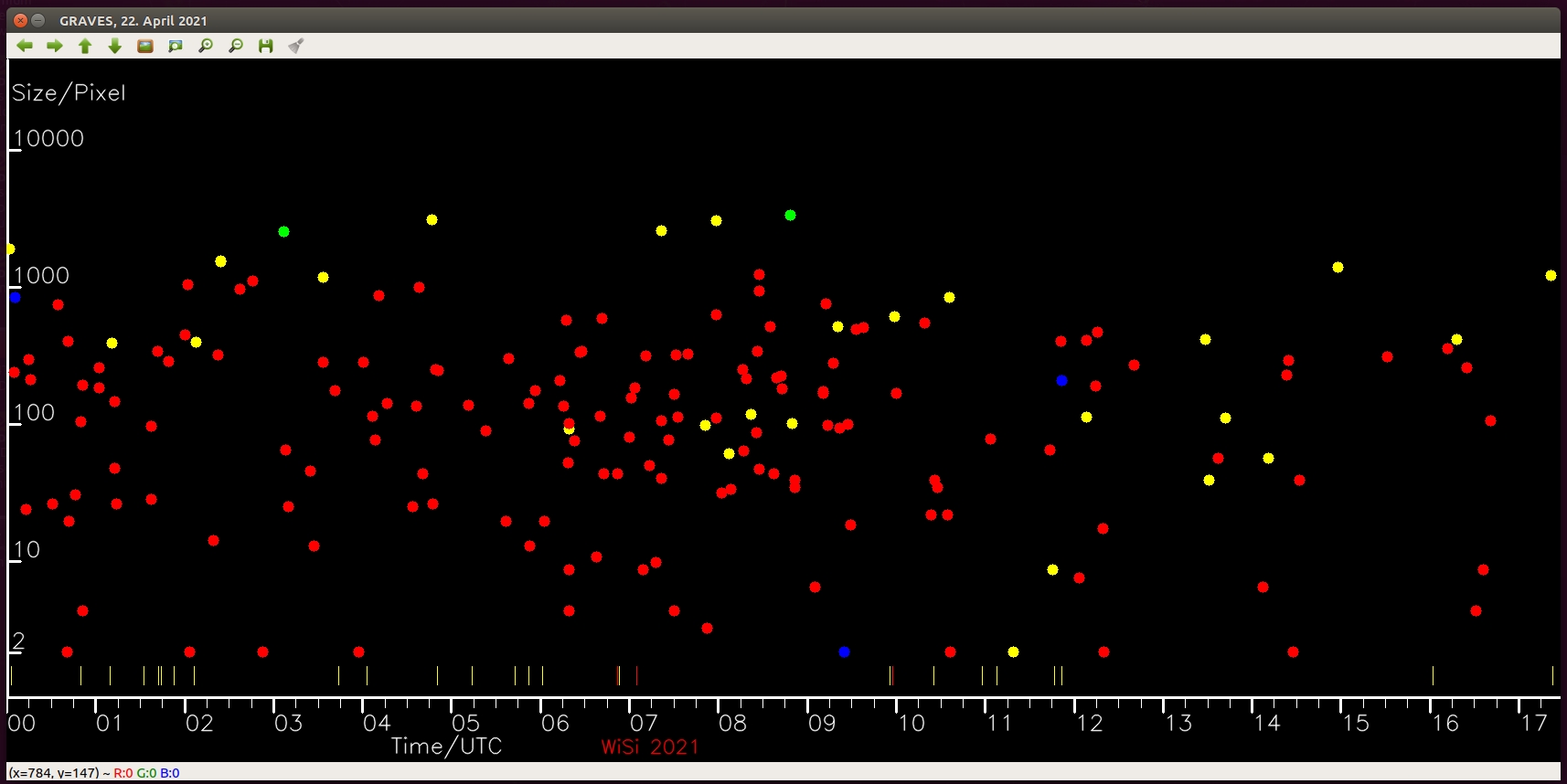Click the '16' hour label on time axis
This screenshot has width=1567, height=784.
[1445, 723]
